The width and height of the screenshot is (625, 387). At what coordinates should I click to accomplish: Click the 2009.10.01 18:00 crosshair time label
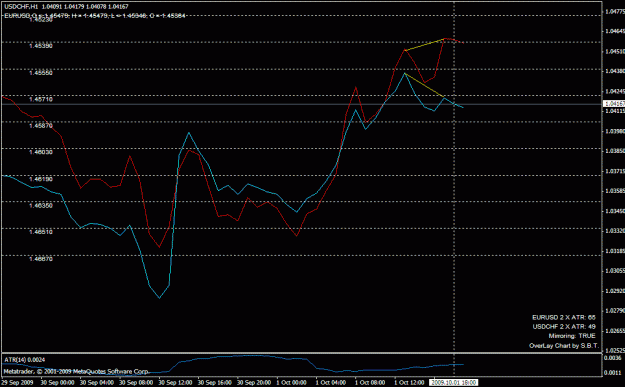[453, 382]
